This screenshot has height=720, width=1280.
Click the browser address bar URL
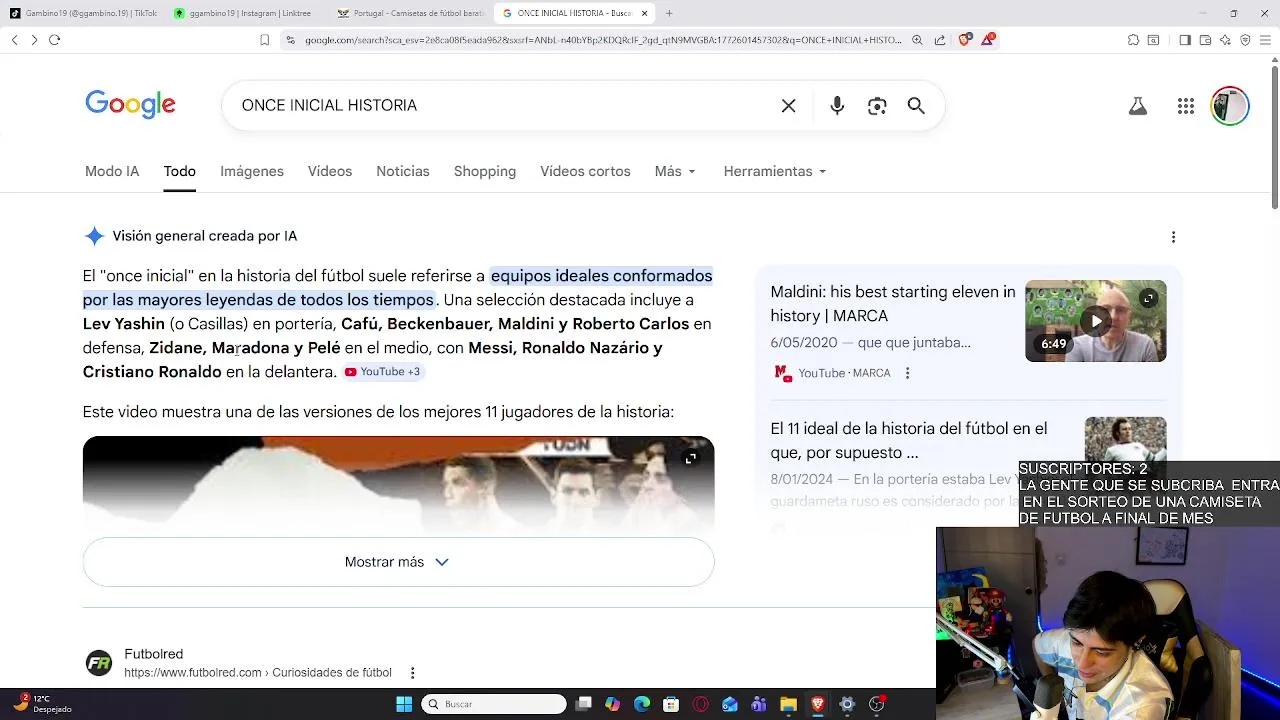pos(603,40)
